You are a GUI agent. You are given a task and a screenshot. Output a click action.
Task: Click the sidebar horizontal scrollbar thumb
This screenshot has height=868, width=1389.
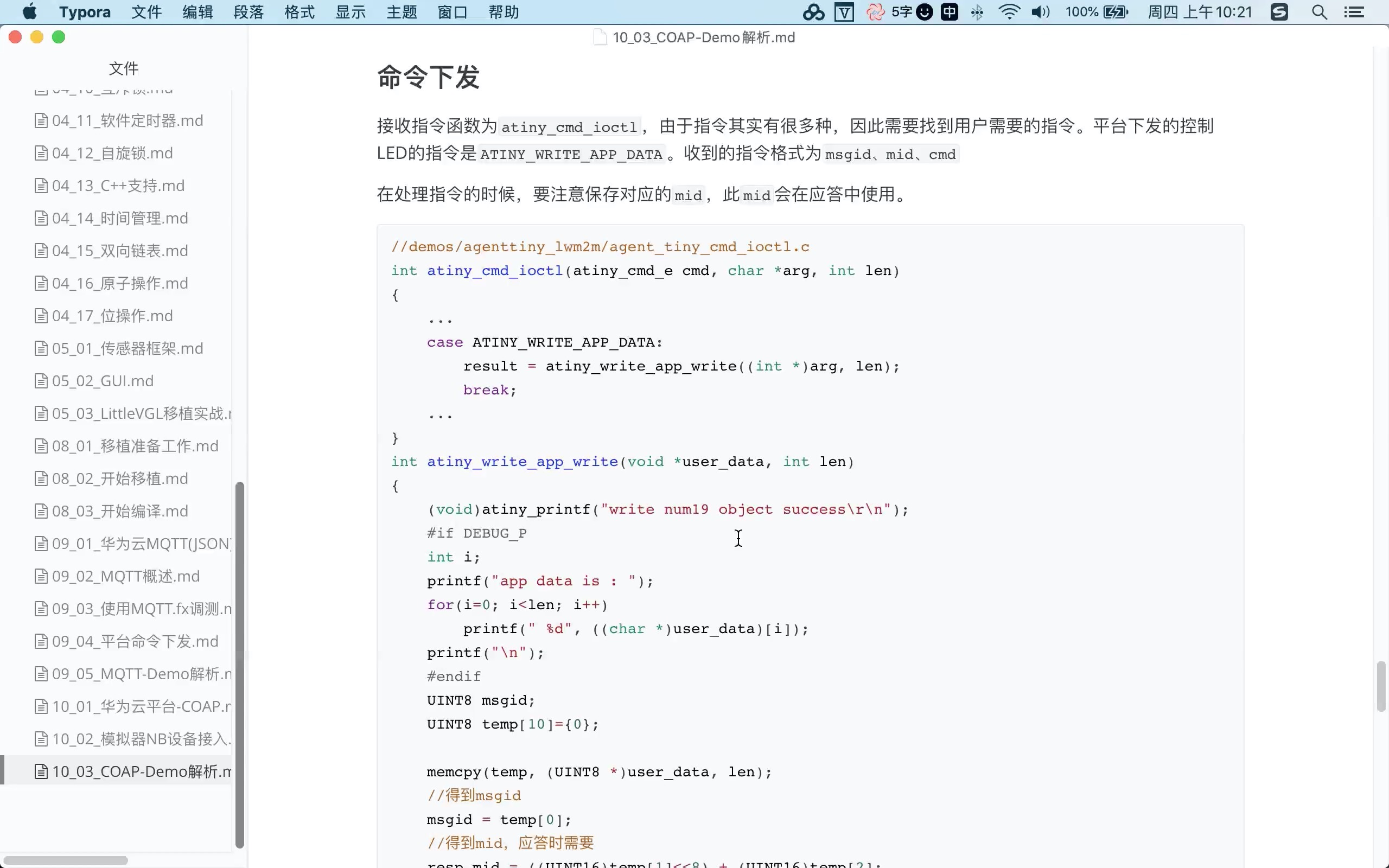pyautogui.click(x=66, y=860)
